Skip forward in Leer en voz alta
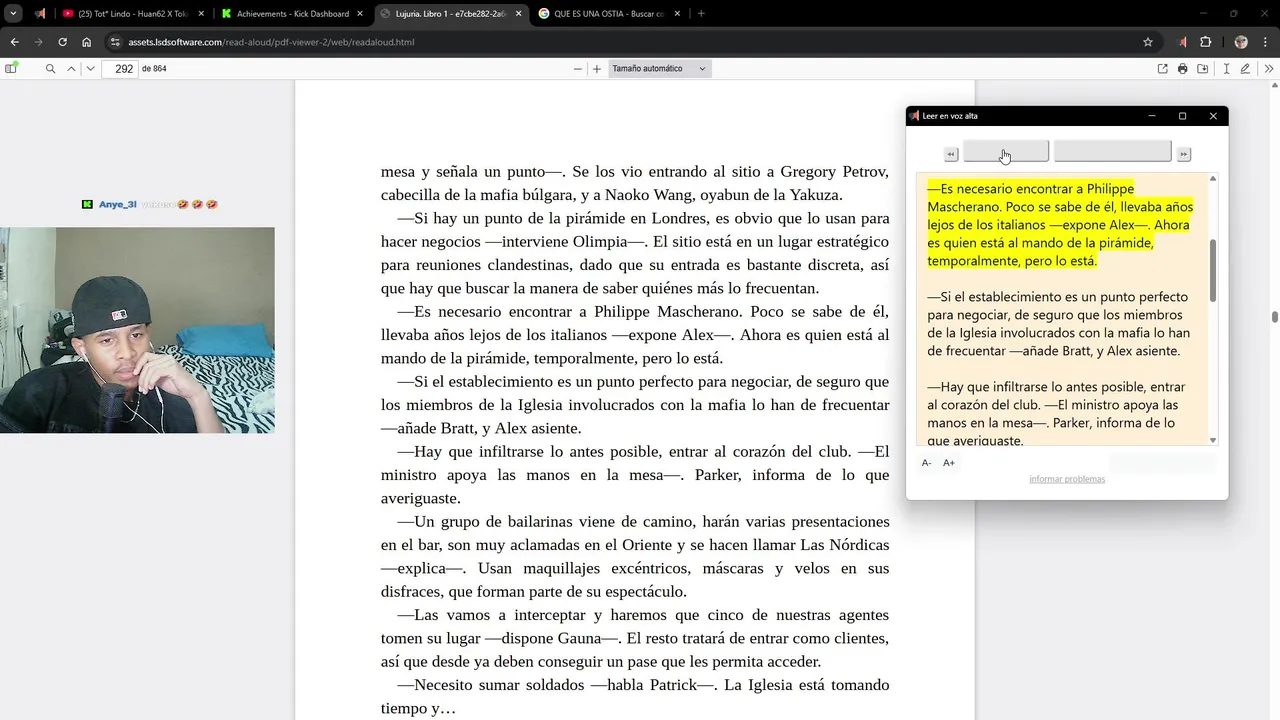1280x720 pixels. click(x=1184, y=154)
